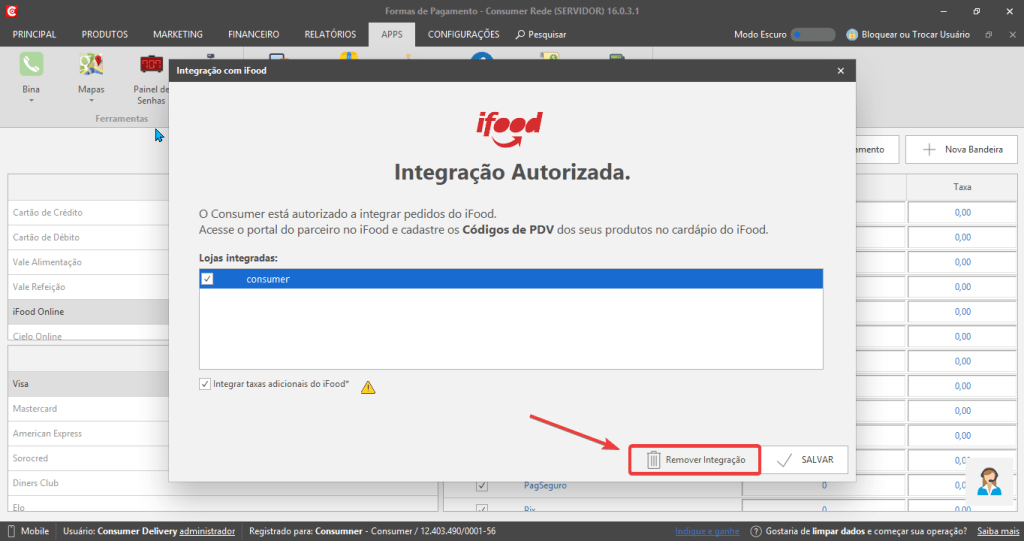Click the support agent chat icon
This screenshot has height=541, width=1024.
[x=989, y=482]
